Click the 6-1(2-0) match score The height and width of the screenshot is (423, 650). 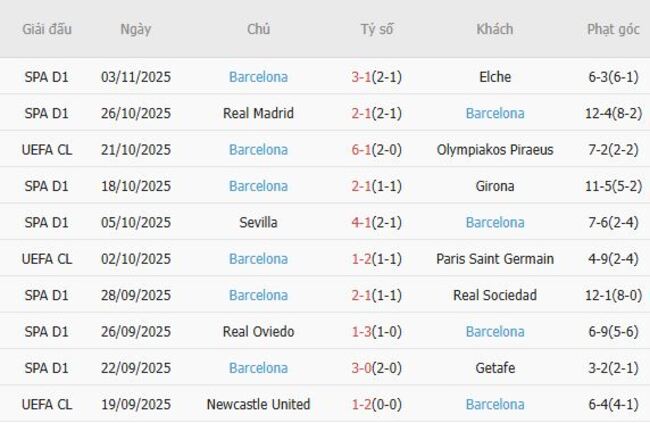tap(377, 150)
